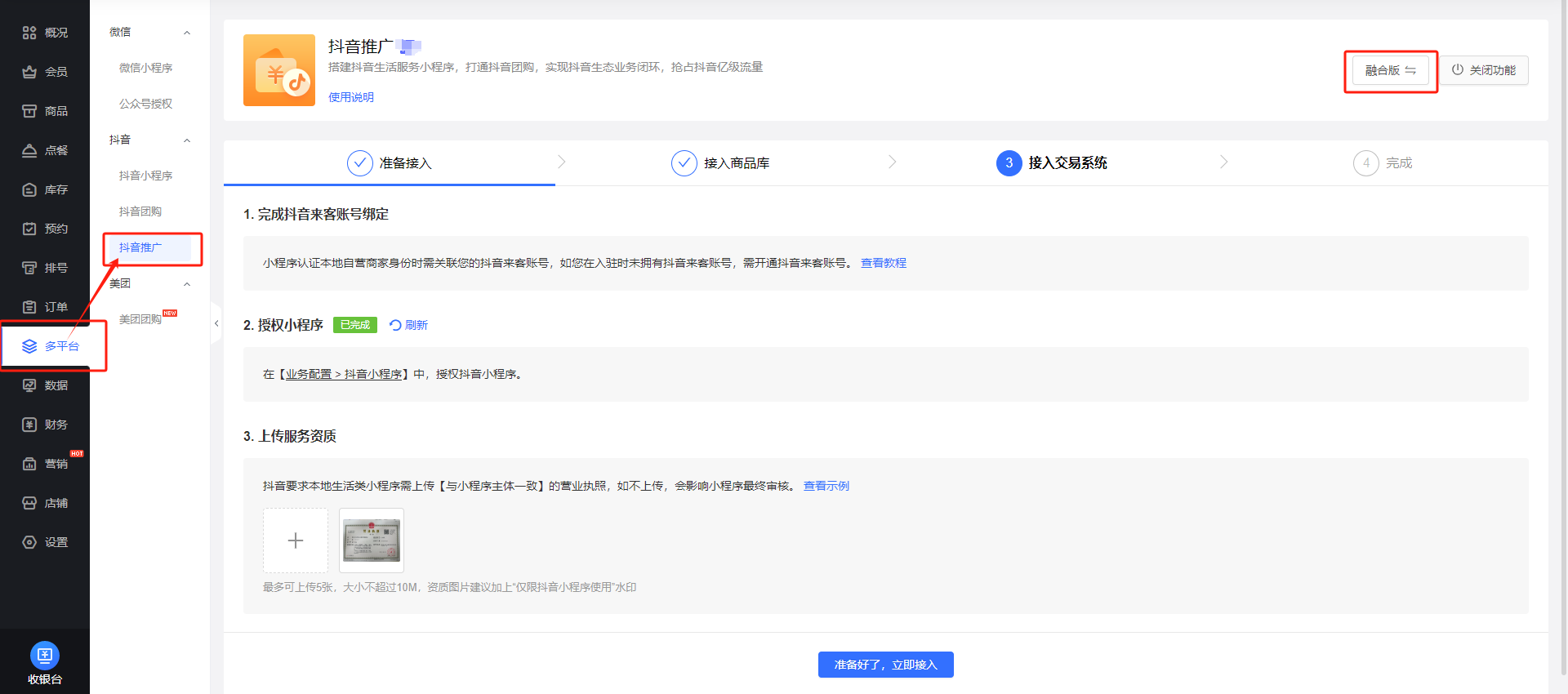1568x694 pixels.
Task: Click the power icon in 关闭功能
Action: (x=1458, y=70)
